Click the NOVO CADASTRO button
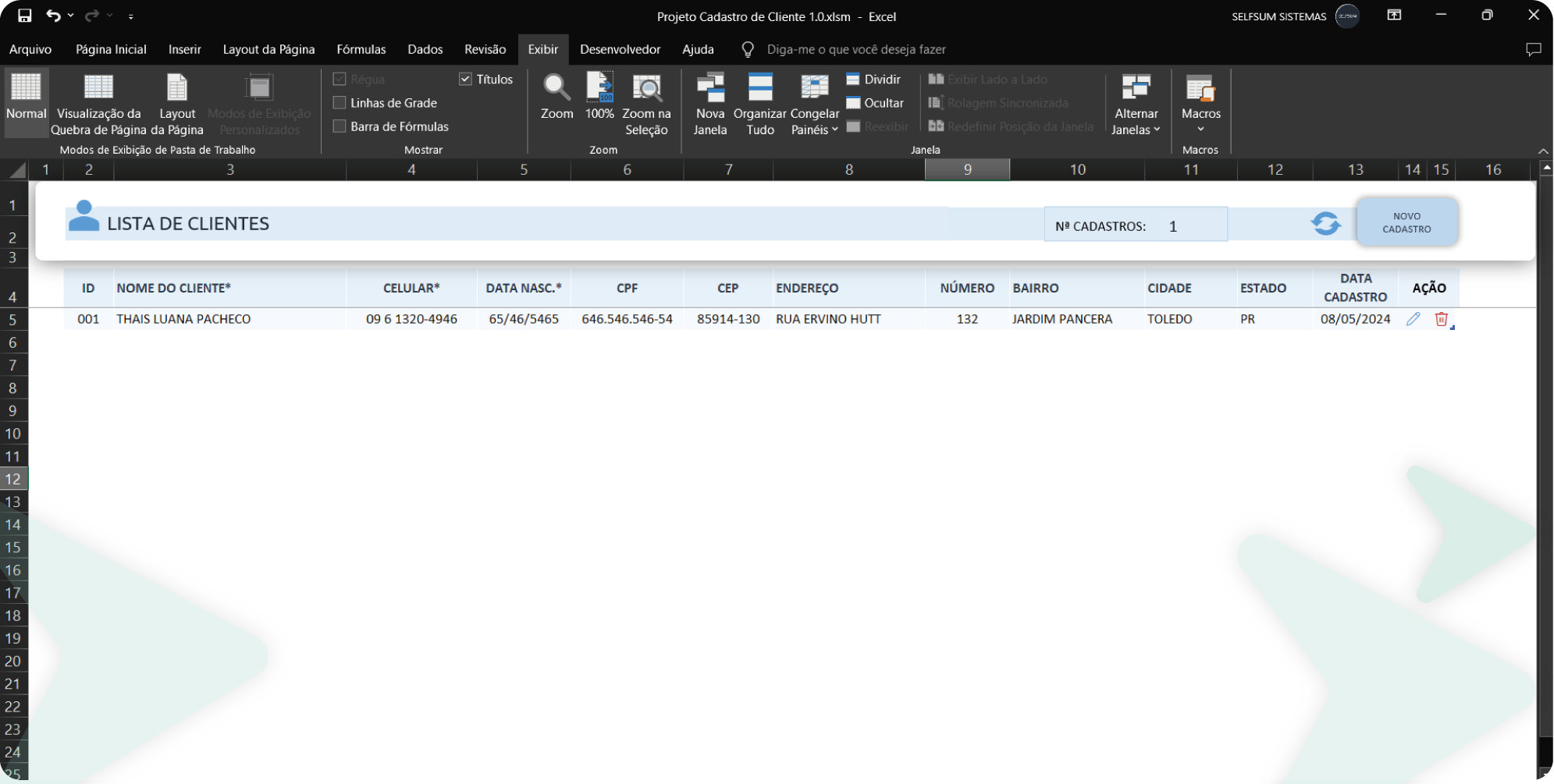Viewport: 1554px width, 784px height. click(1406, 222)
